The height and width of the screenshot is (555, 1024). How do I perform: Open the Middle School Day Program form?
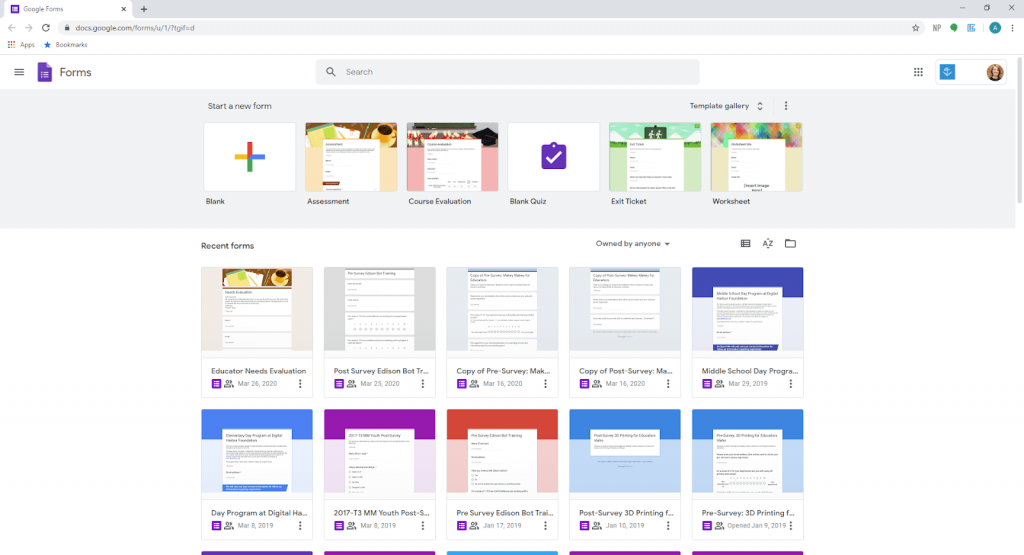pyautogui.click(x=748, y=332)
